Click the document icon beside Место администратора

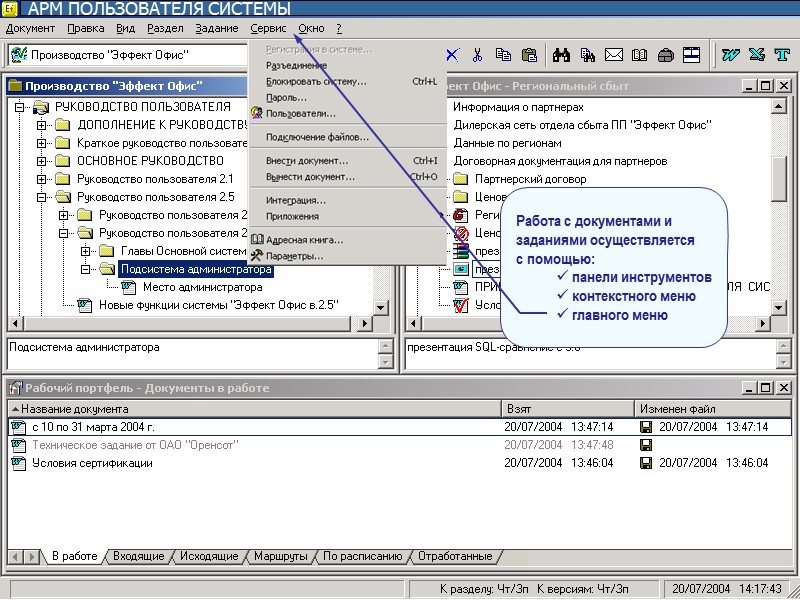[x=129, y=287]
